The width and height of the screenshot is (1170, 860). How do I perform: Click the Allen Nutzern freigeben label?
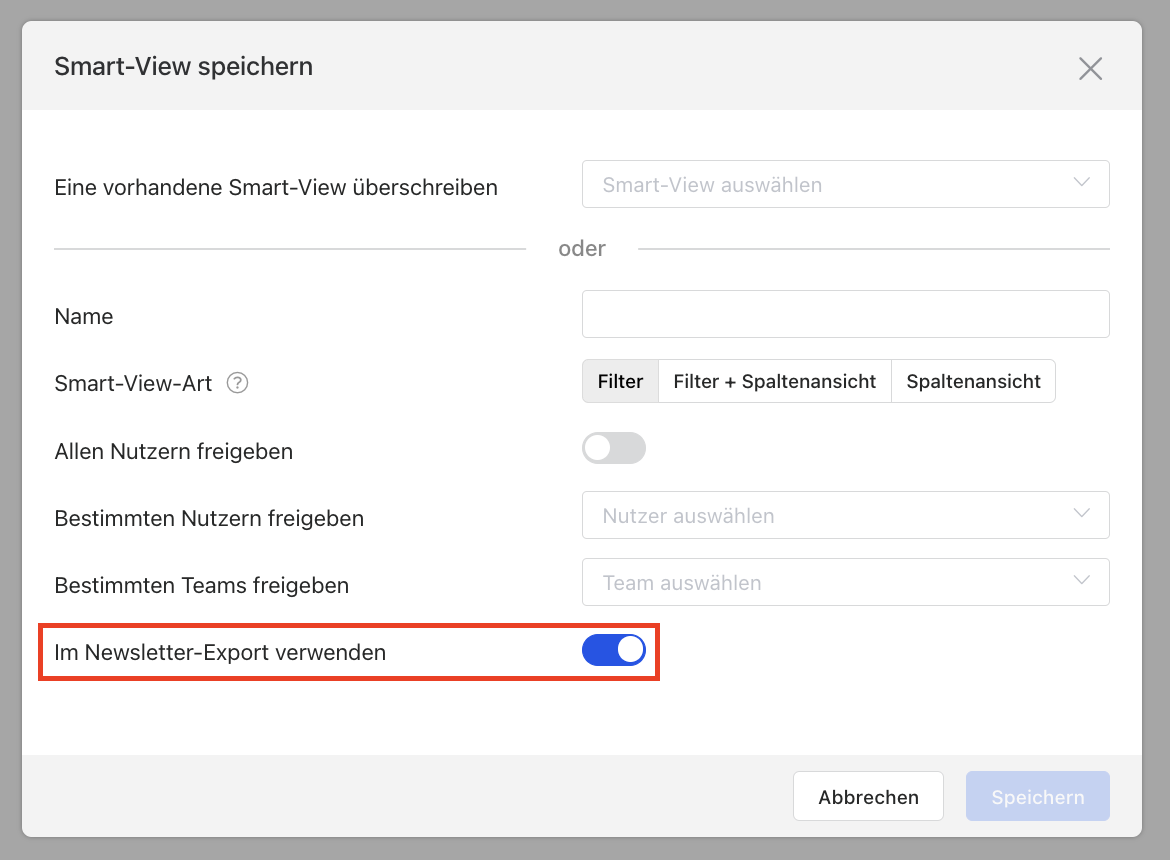point(174,451)
